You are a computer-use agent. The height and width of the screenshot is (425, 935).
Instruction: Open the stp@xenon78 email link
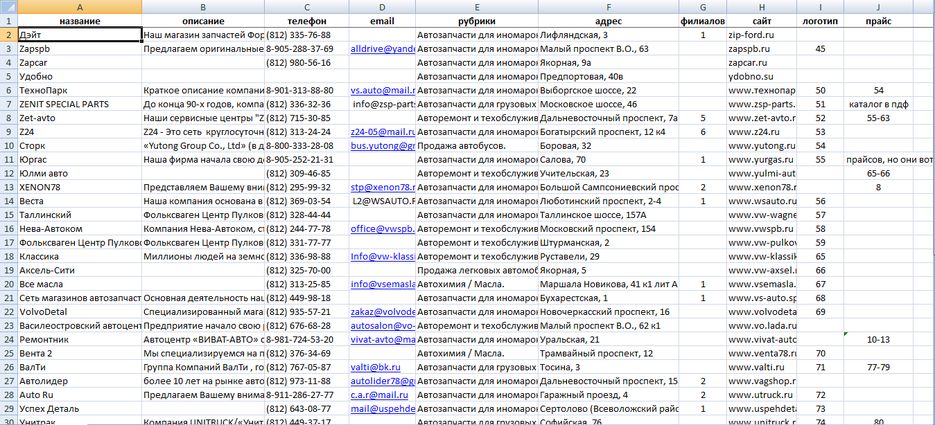(382, 187)
